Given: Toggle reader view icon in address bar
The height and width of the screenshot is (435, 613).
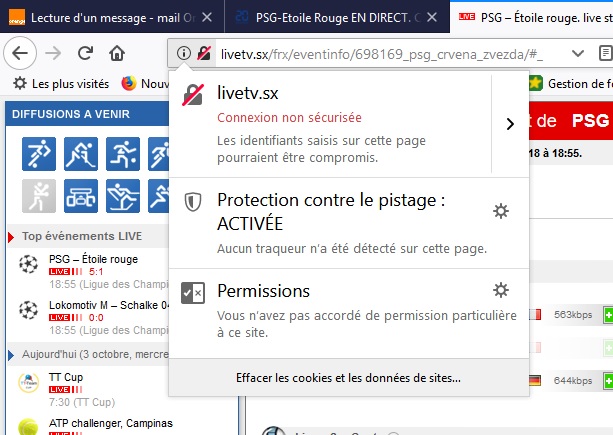Looking at the screenshot, I should click(x=605, y=53).
